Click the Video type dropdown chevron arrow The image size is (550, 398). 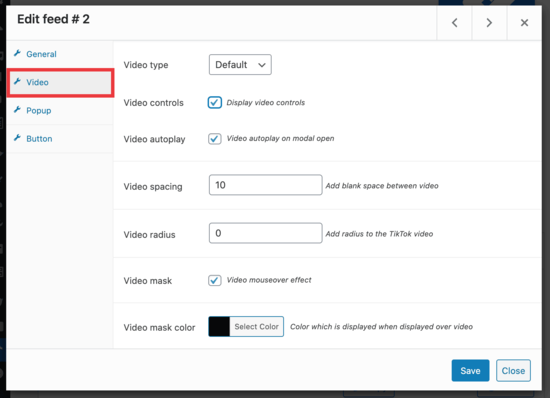[x=262, y=65]
